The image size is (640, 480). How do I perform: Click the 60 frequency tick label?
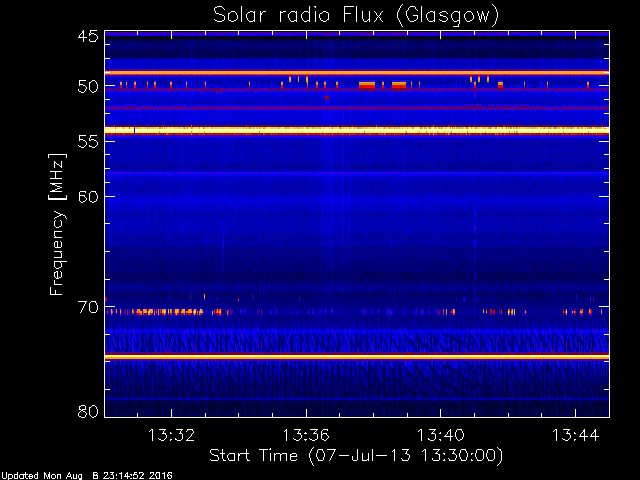[x=88, y=197]
